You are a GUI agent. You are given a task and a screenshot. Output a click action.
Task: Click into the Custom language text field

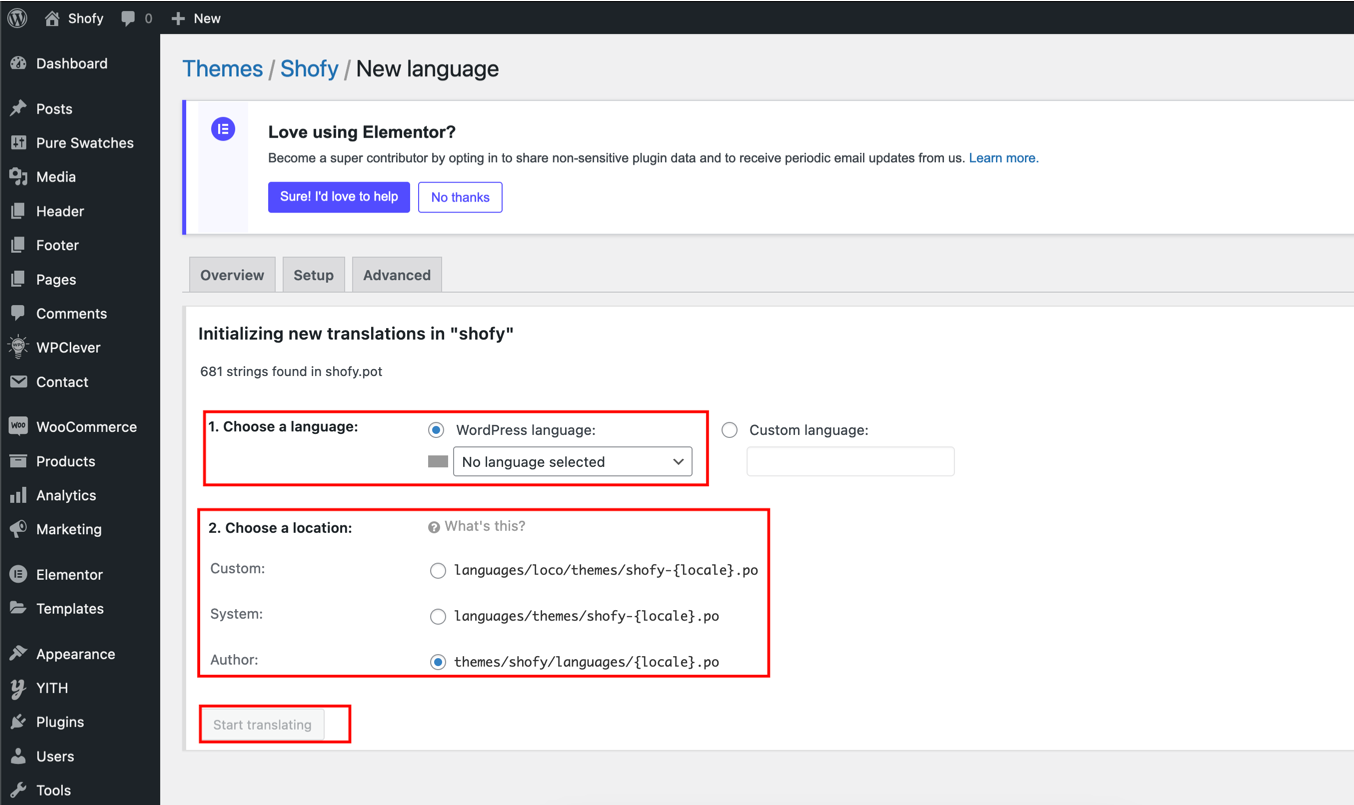[x=850, y=462]
